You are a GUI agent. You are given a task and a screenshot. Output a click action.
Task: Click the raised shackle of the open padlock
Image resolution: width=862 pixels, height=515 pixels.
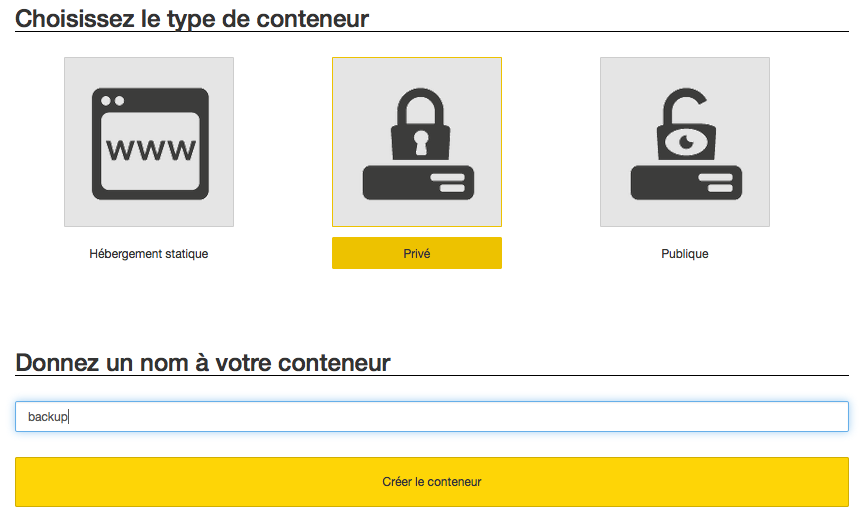point(683,106)
